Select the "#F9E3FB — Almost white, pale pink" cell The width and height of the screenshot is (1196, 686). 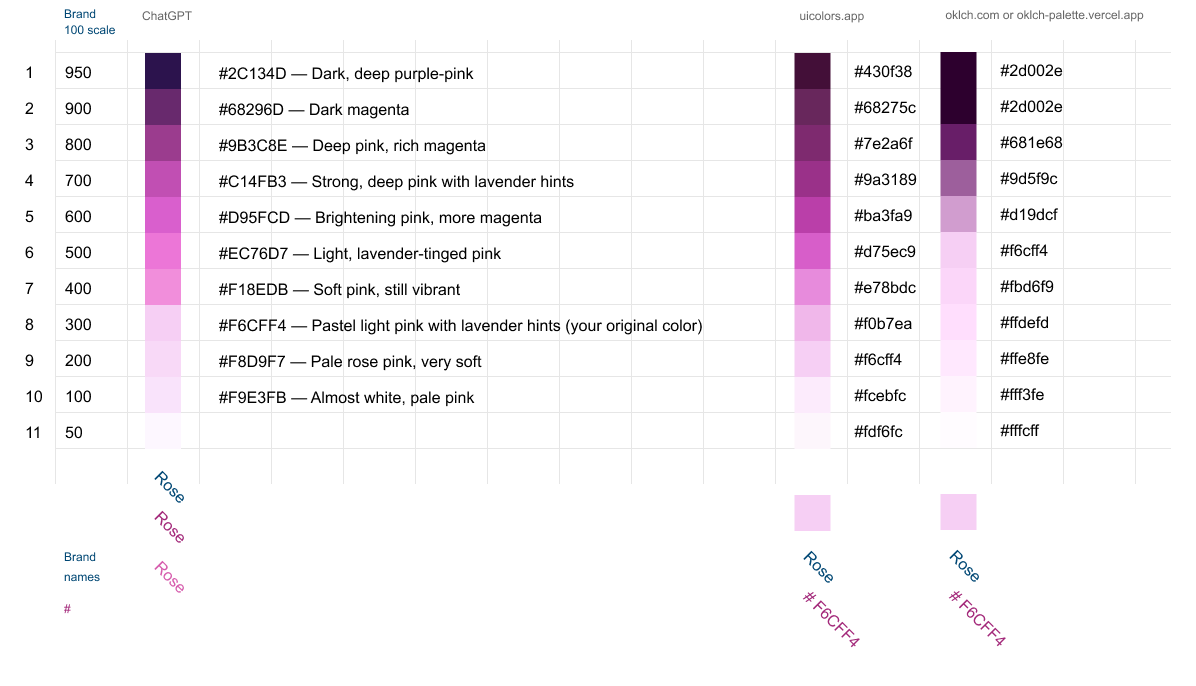point(346,397)
